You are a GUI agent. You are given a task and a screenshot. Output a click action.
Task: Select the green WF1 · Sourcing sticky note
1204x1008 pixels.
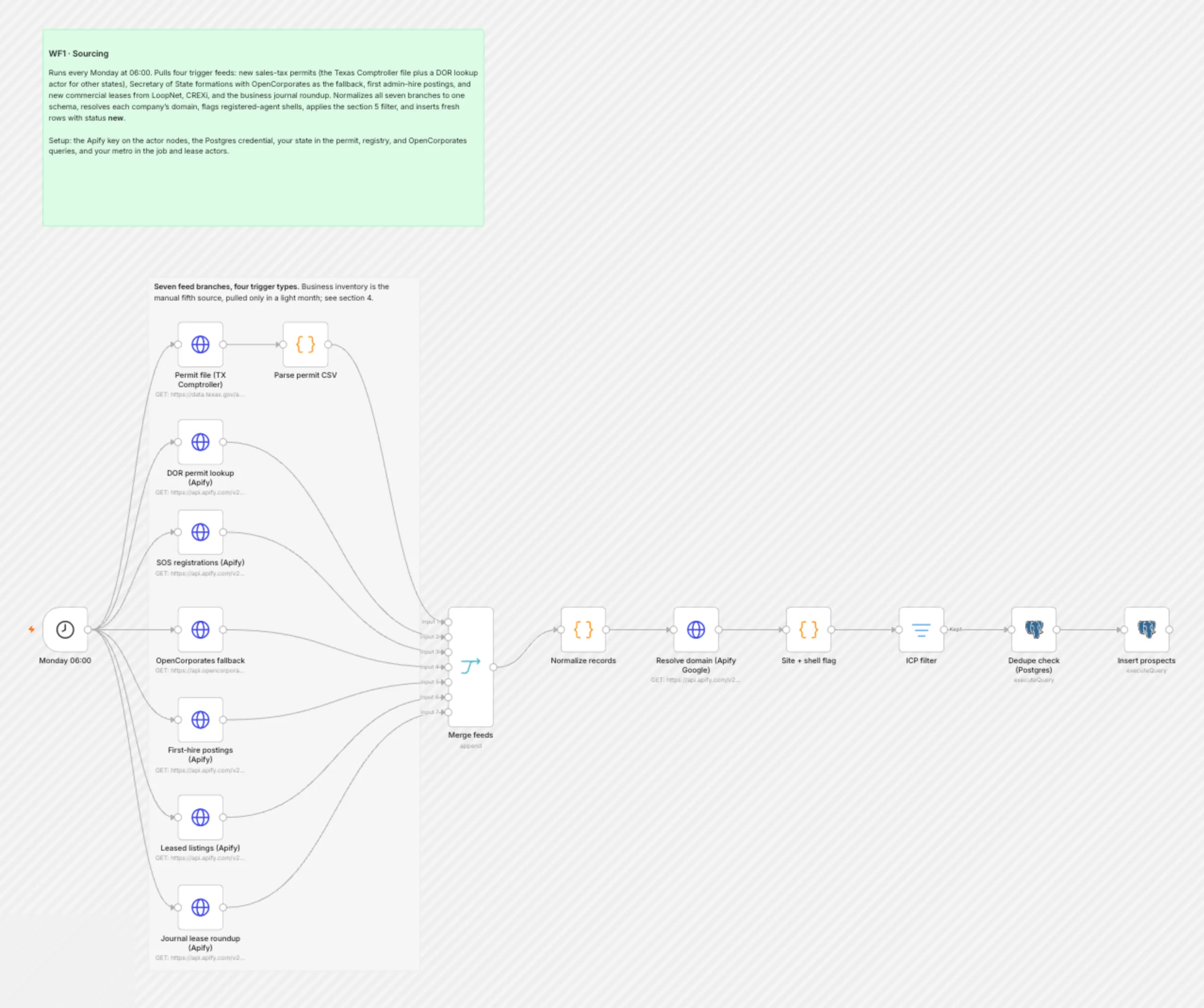point(263,128)
